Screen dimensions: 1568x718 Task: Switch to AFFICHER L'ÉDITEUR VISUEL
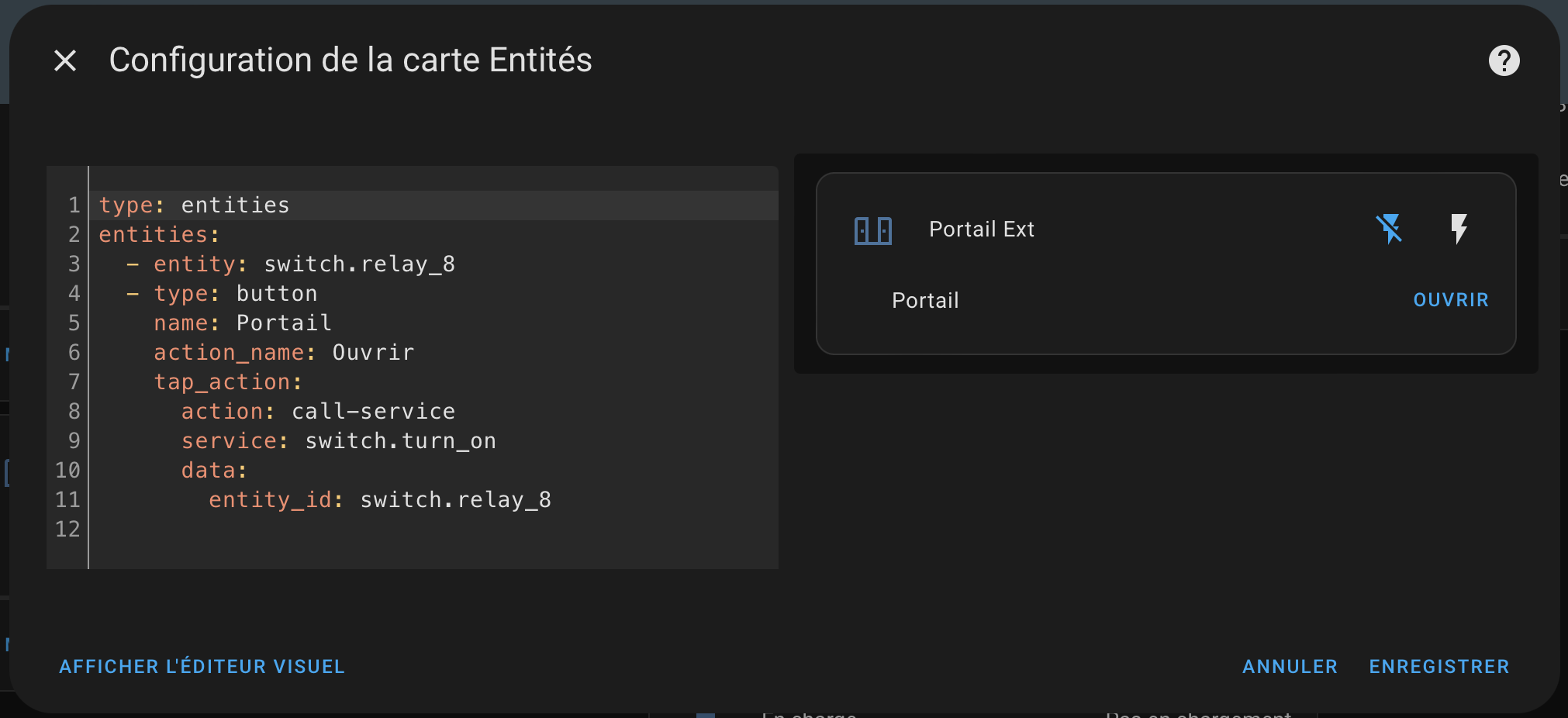pyautogui.click(x=202, y=666)
